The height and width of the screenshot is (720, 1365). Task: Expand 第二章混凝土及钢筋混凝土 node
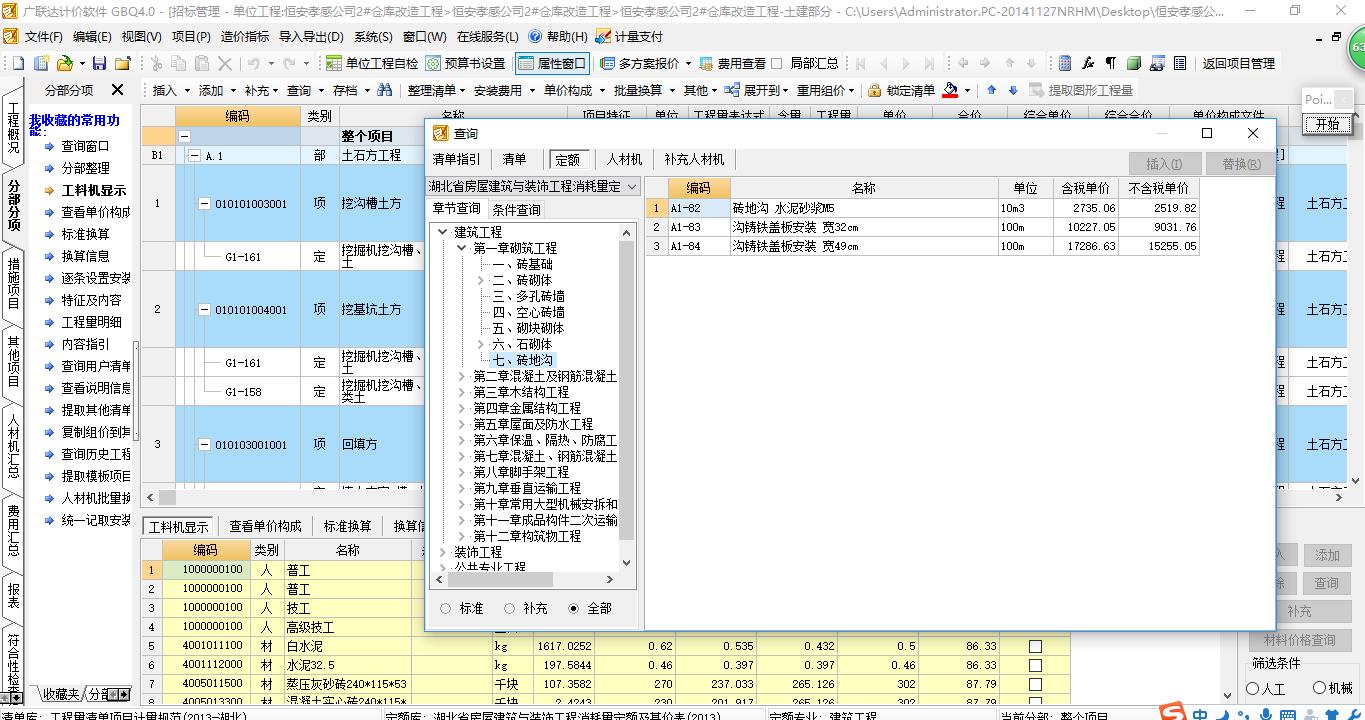pos(462,376)
